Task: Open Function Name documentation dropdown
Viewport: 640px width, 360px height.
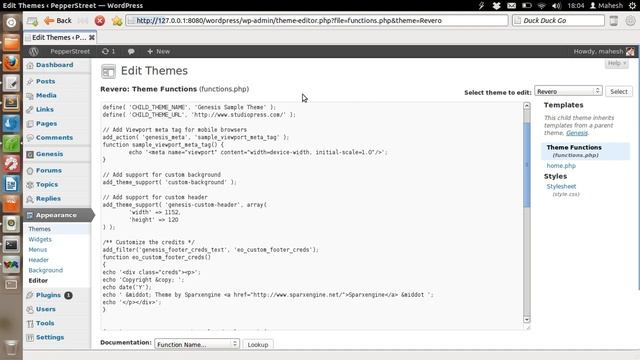Action: (x=196, y=344)
